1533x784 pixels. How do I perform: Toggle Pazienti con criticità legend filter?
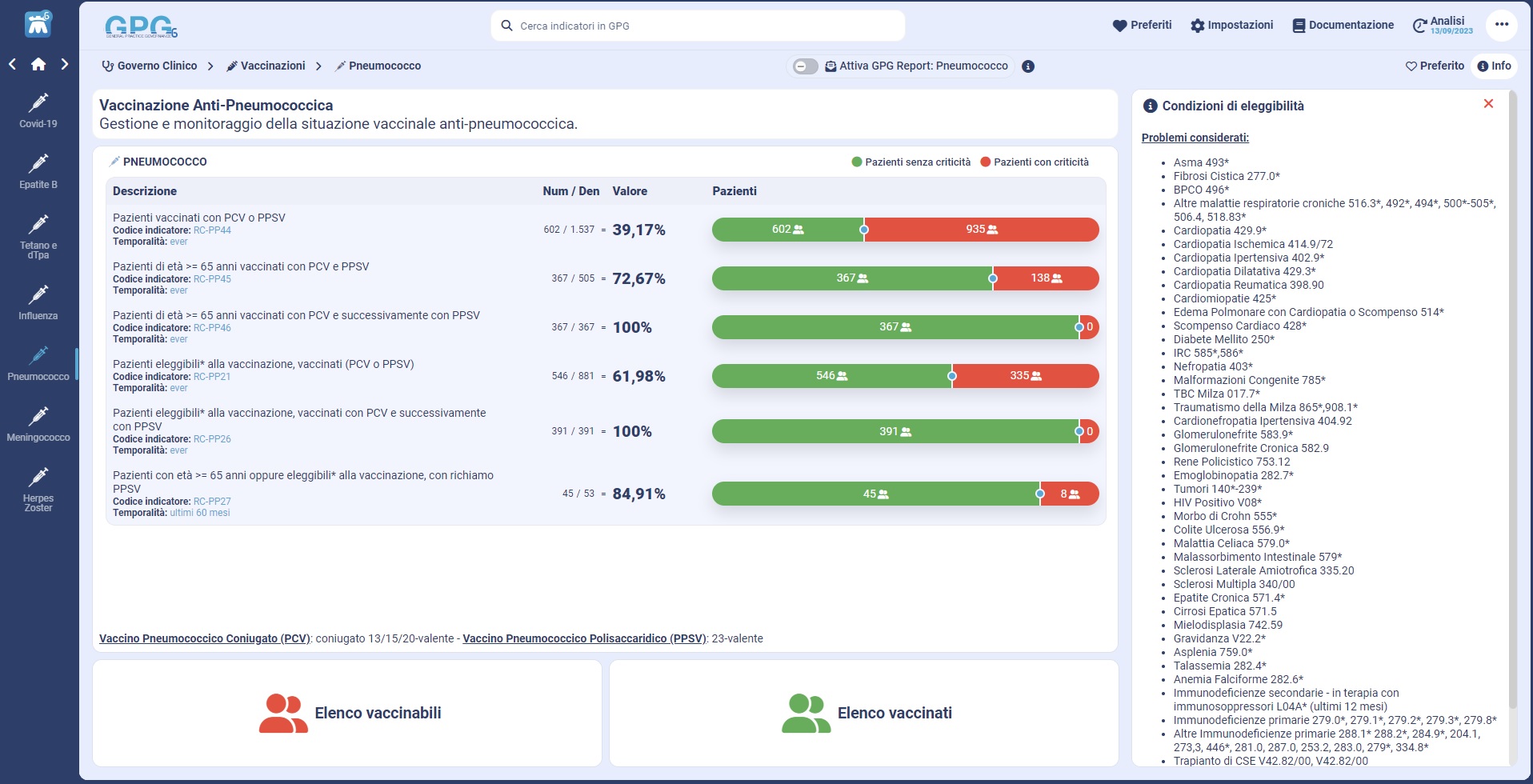click(1034, 162)
